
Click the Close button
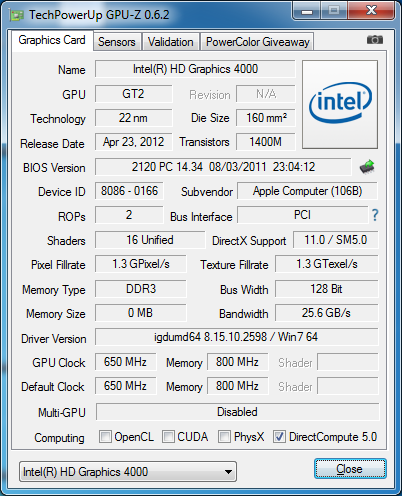coord(350,469)
